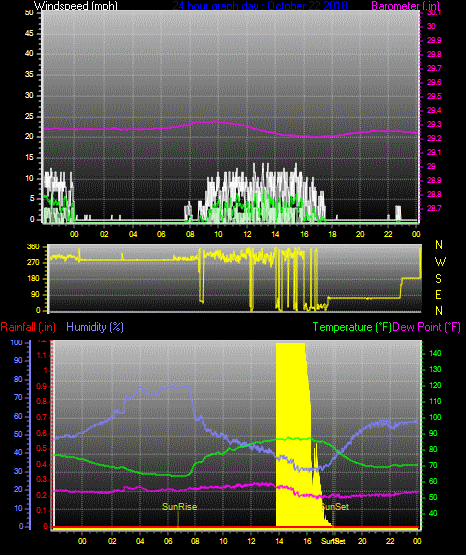The height and width of the screenshot is (555, 466).
Task: Click the SunSet tick label on bottom time axis
Action: (x=333, y=541)
